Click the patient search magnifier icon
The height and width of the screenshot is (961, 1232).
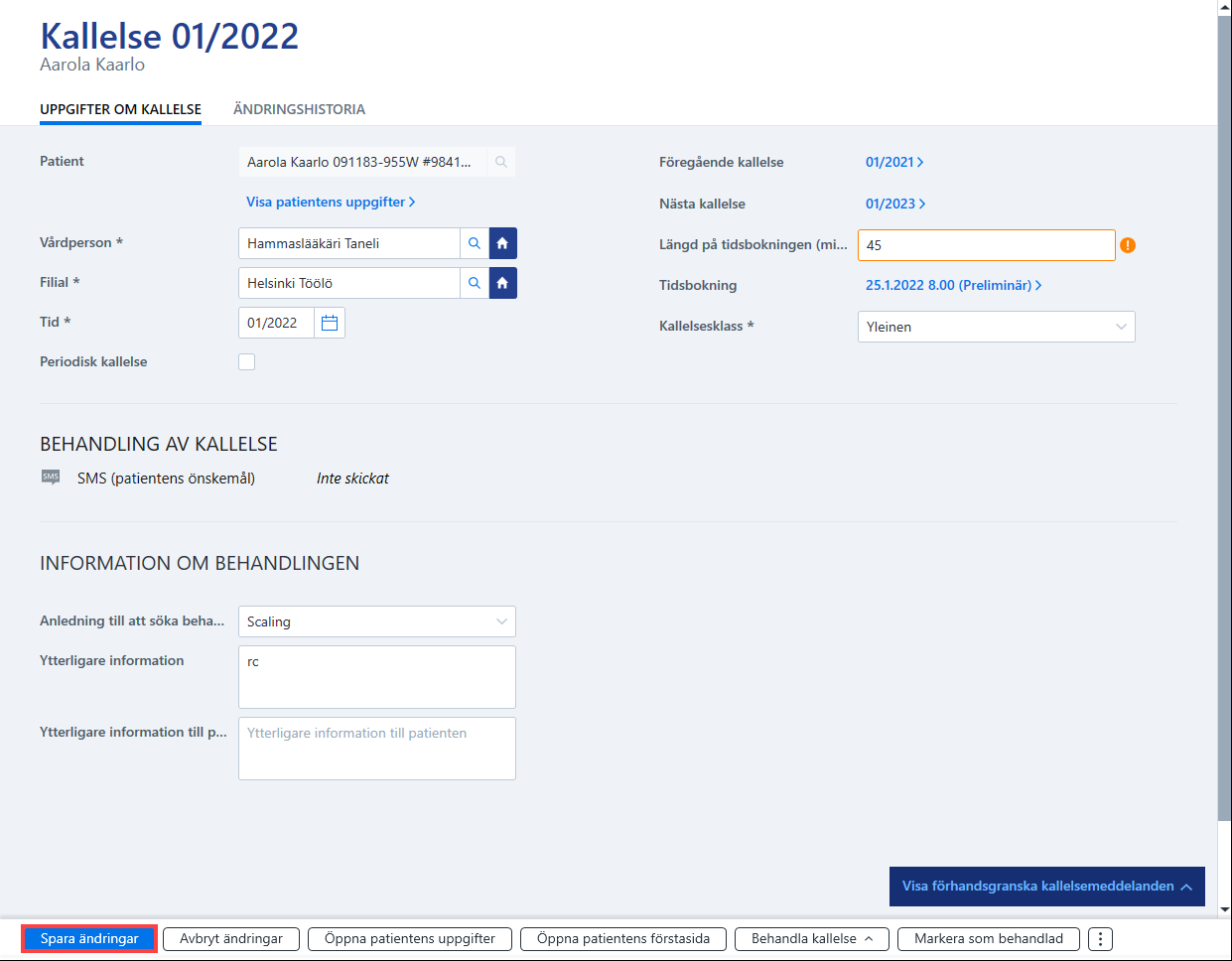click(x=501, y=162)
